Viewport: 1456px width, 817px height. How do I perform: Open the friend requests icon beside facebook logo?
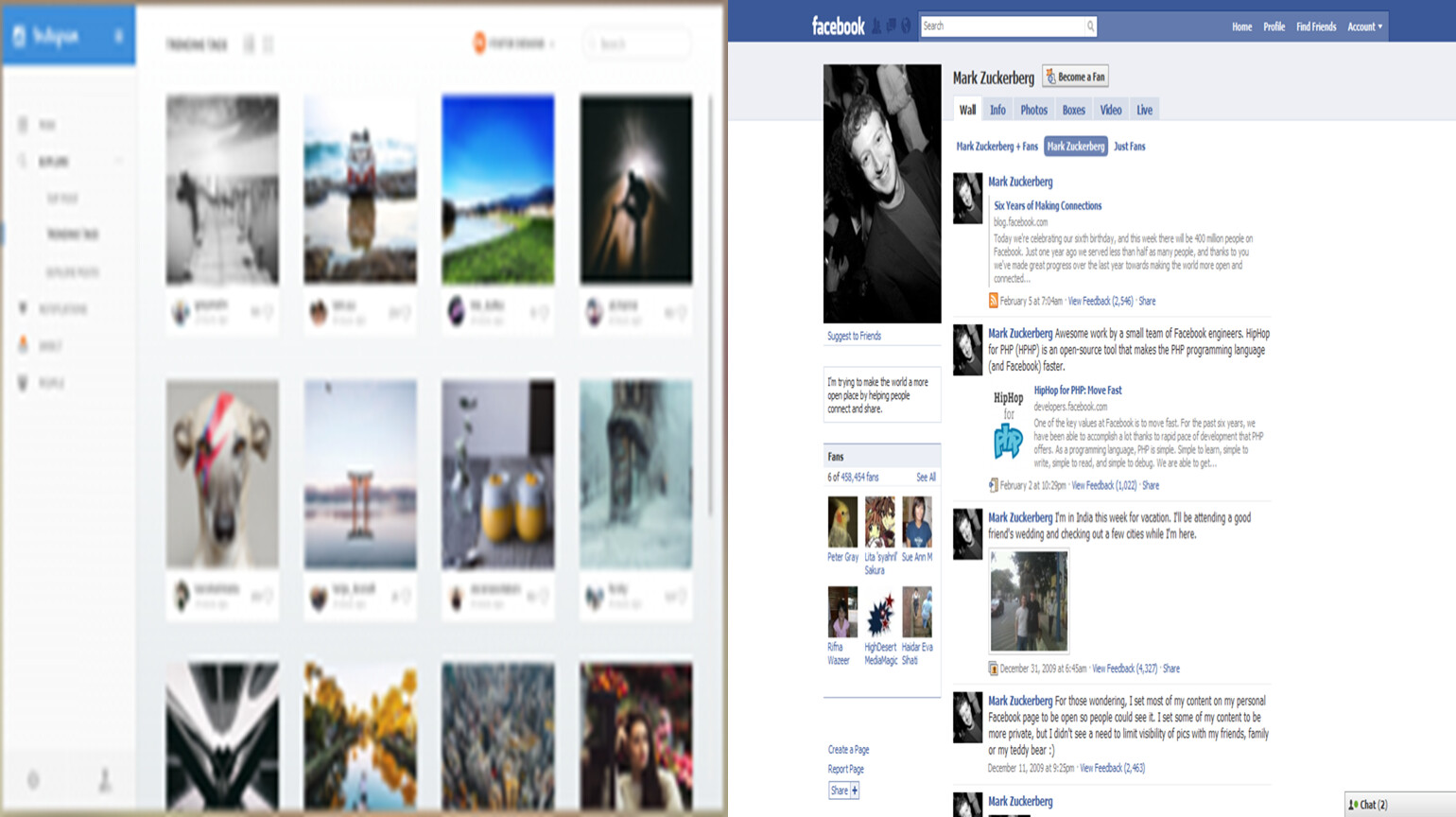point(875,26)
